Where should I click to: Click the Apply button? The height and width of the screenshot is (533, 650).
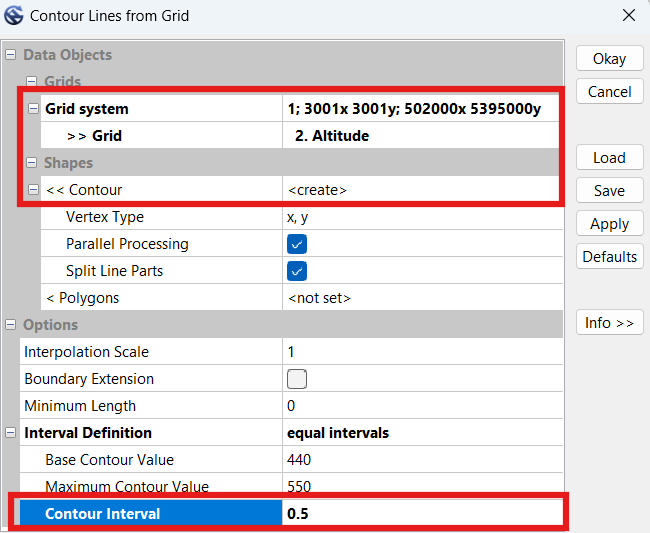click(609, 224)
